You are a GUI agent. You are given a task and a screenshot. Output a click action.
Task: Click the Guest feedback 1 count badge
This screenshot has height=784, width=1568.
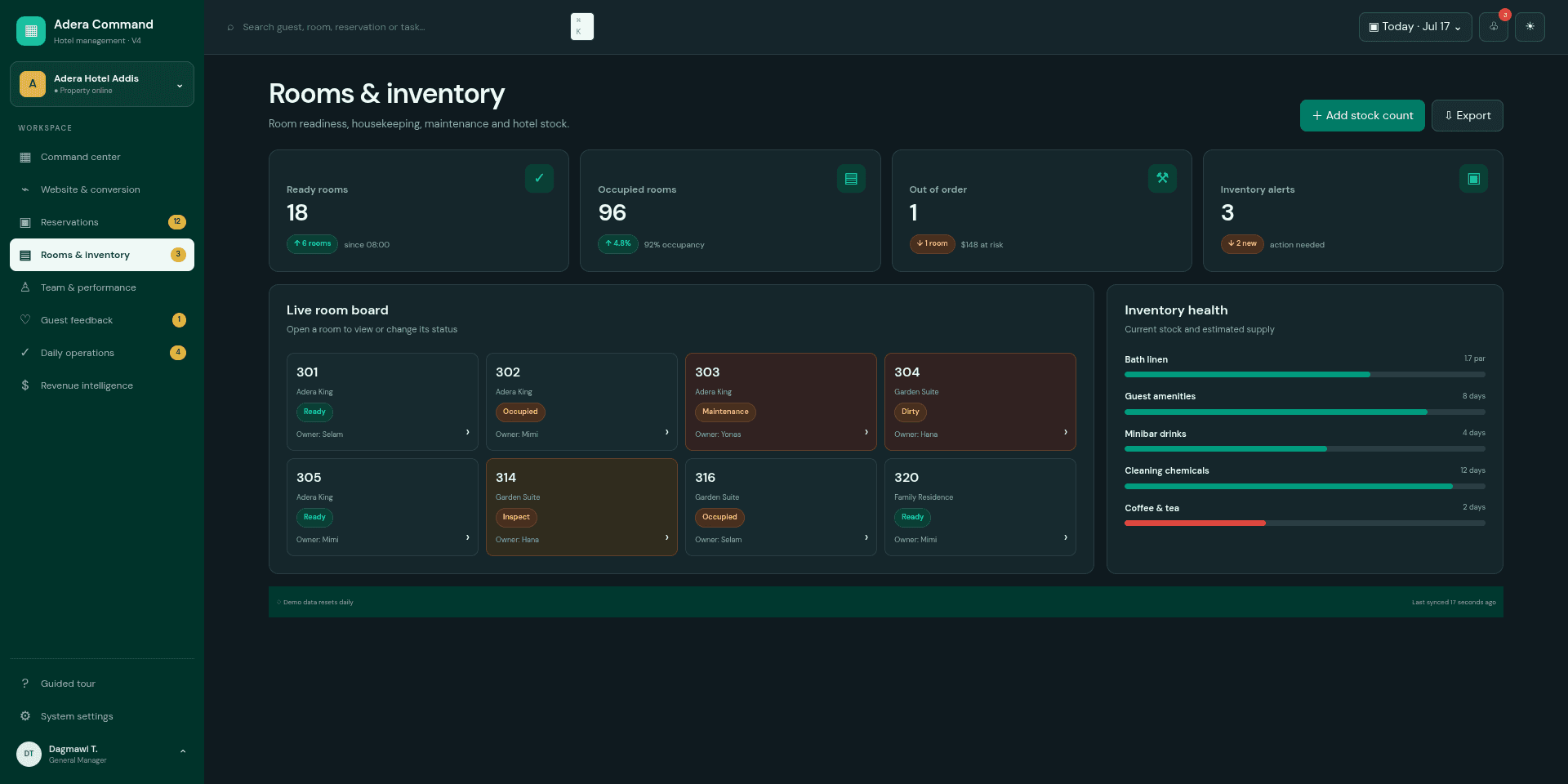click(x=179, y=320)
